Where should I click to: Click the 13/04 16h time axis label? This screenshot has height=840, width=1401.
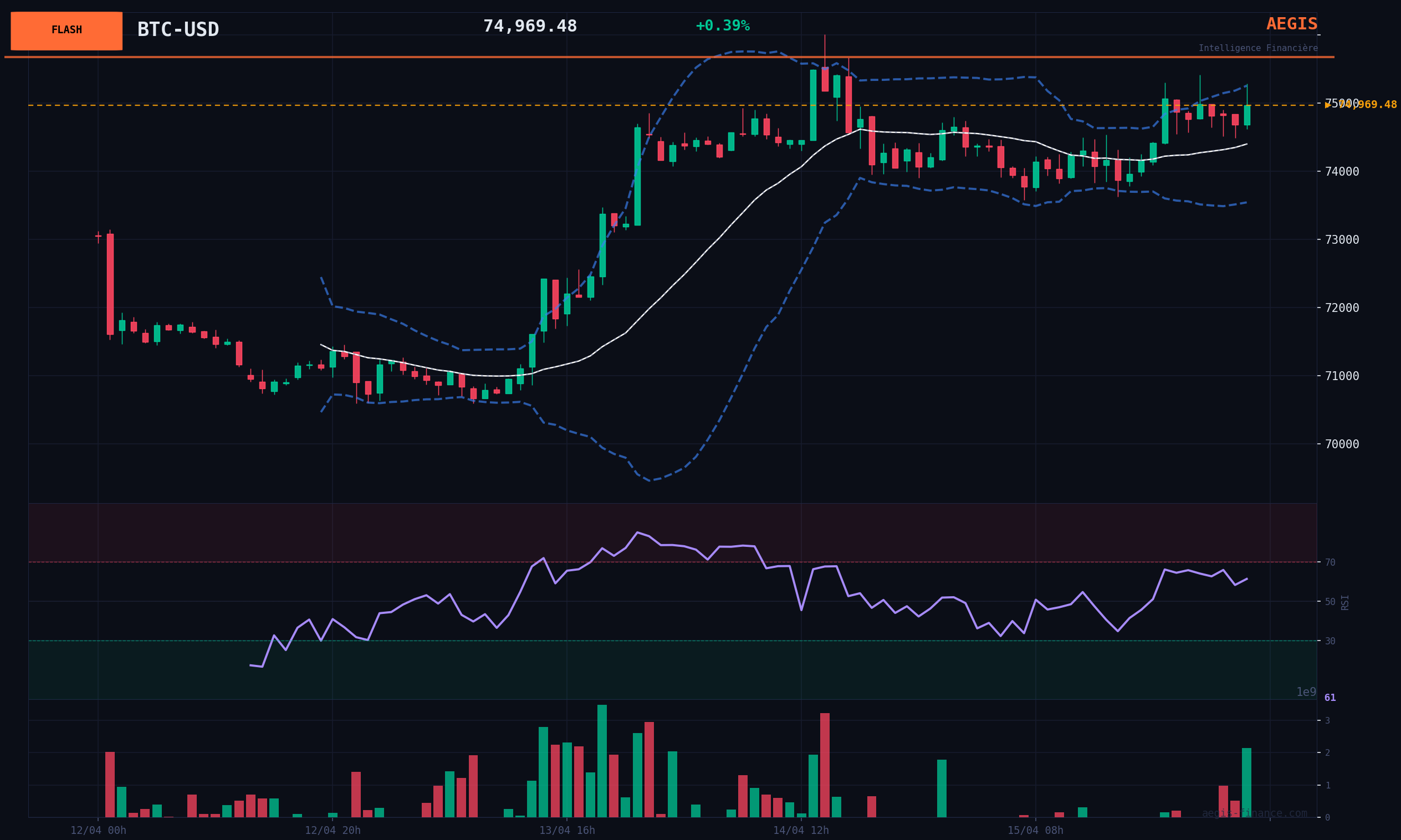point(566,831)
